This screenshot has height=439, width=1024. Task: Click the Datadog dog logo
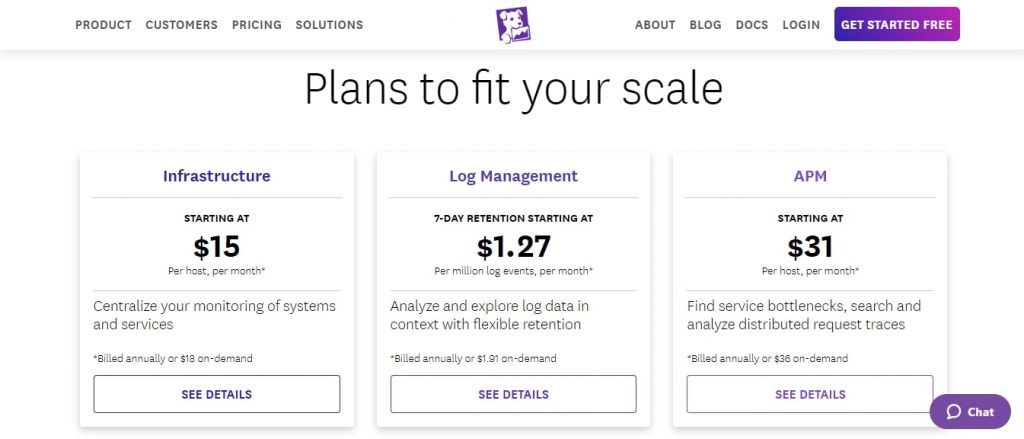tap(513, 25)
